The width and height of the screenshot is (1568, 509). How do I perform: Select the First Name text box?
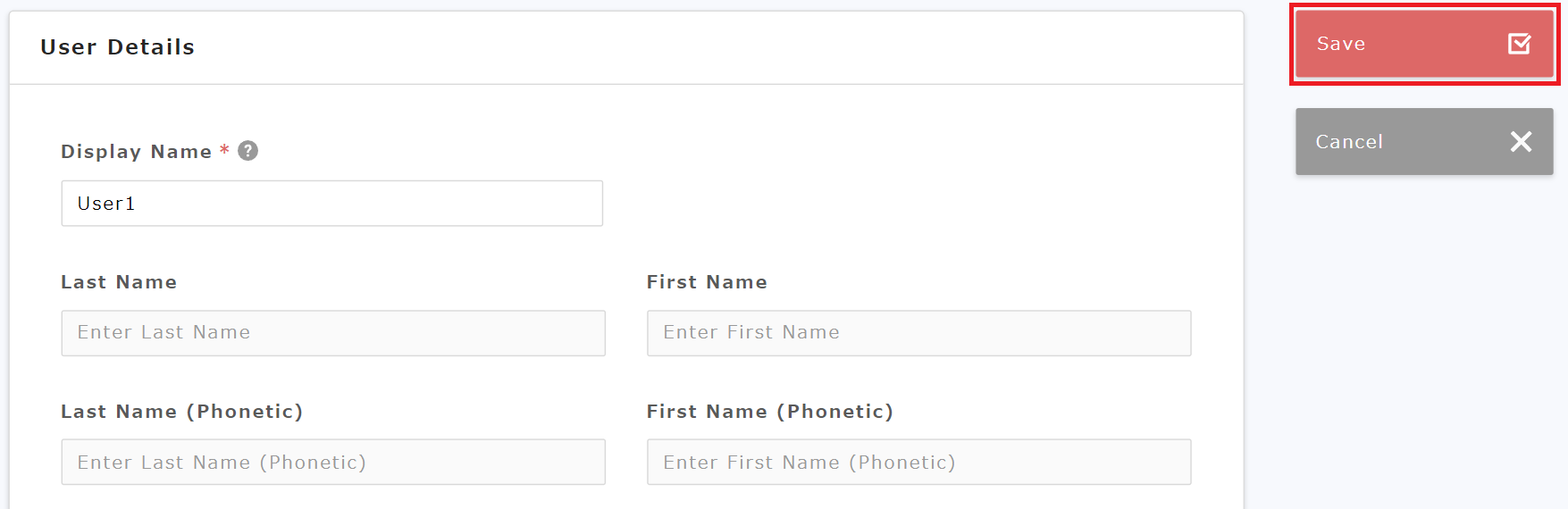pyautogui.click(x=918, y=333)
